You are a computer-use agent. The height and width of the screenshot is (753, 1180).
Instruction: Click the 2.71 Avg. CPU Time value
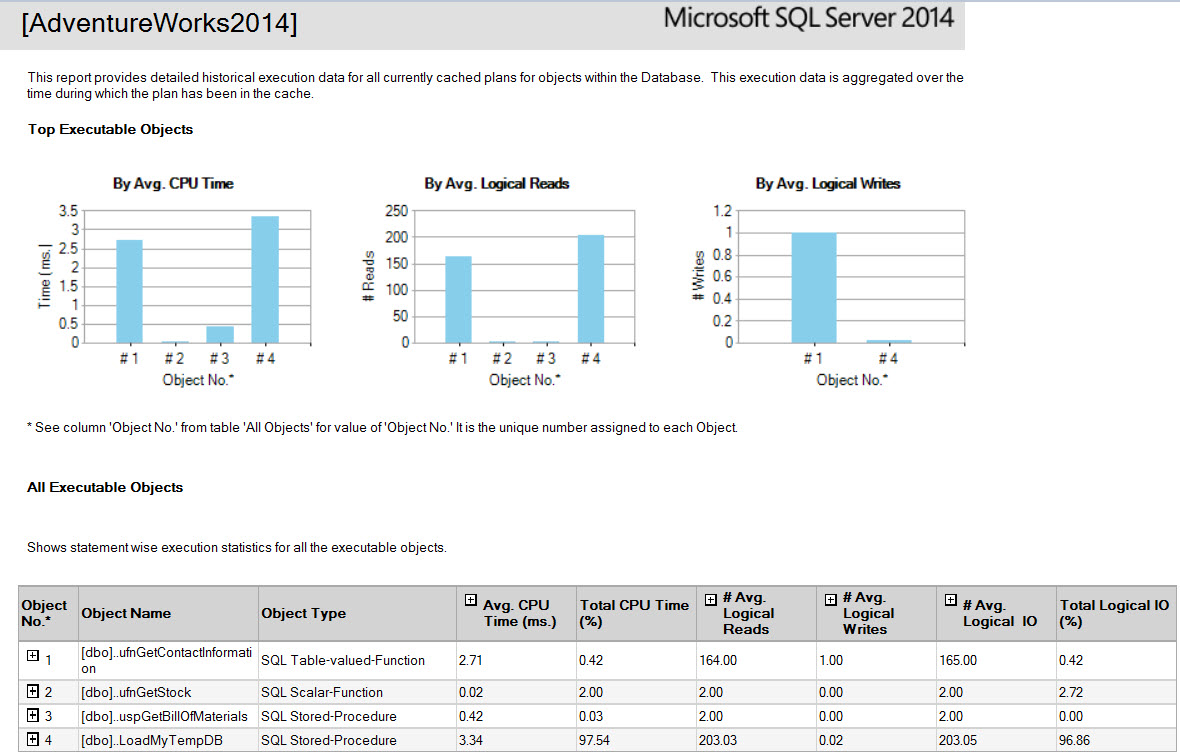tap(471, 660)
